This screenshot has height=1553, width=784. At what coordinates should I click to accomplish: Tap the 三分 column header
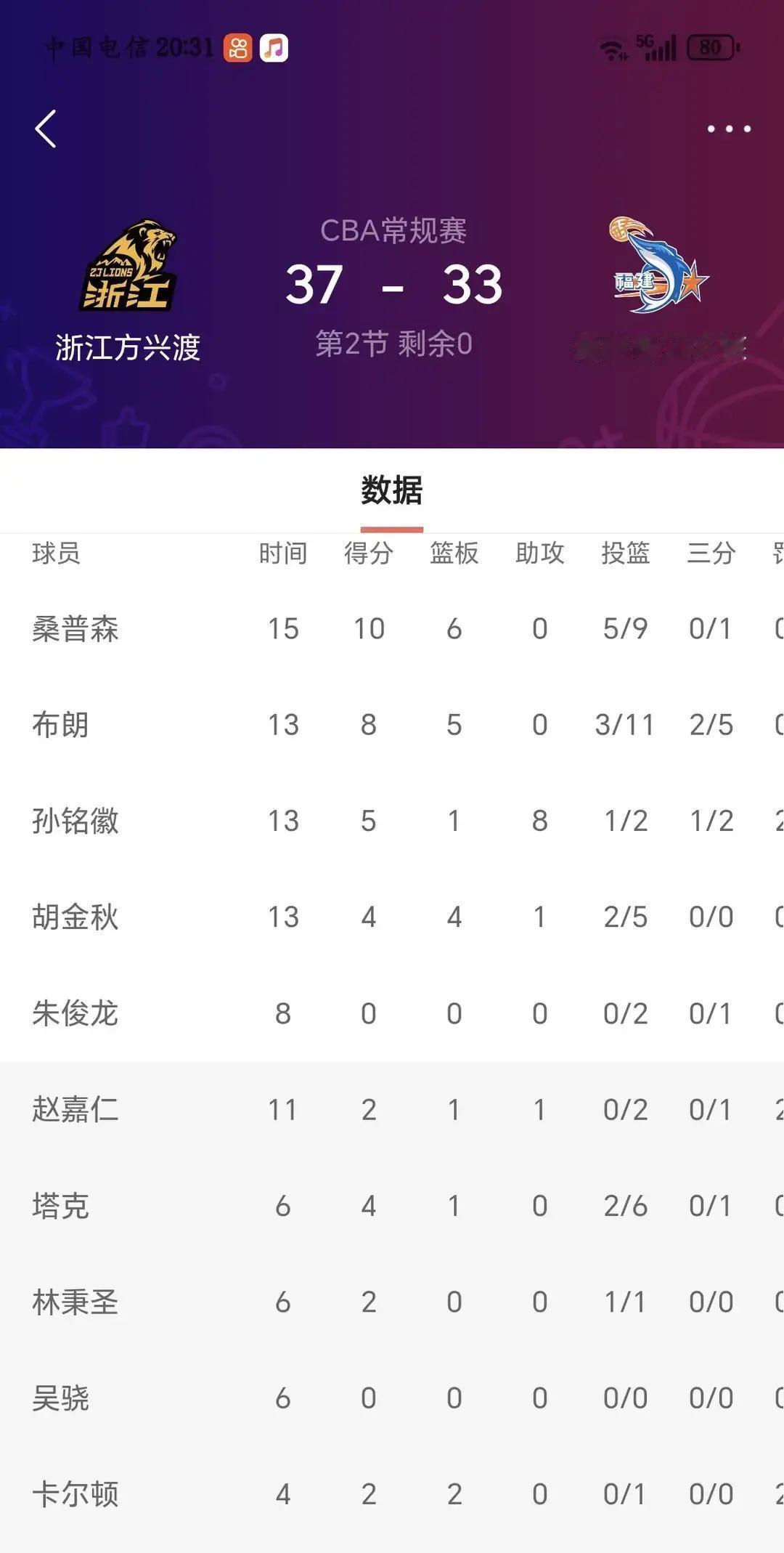[711, 554]
